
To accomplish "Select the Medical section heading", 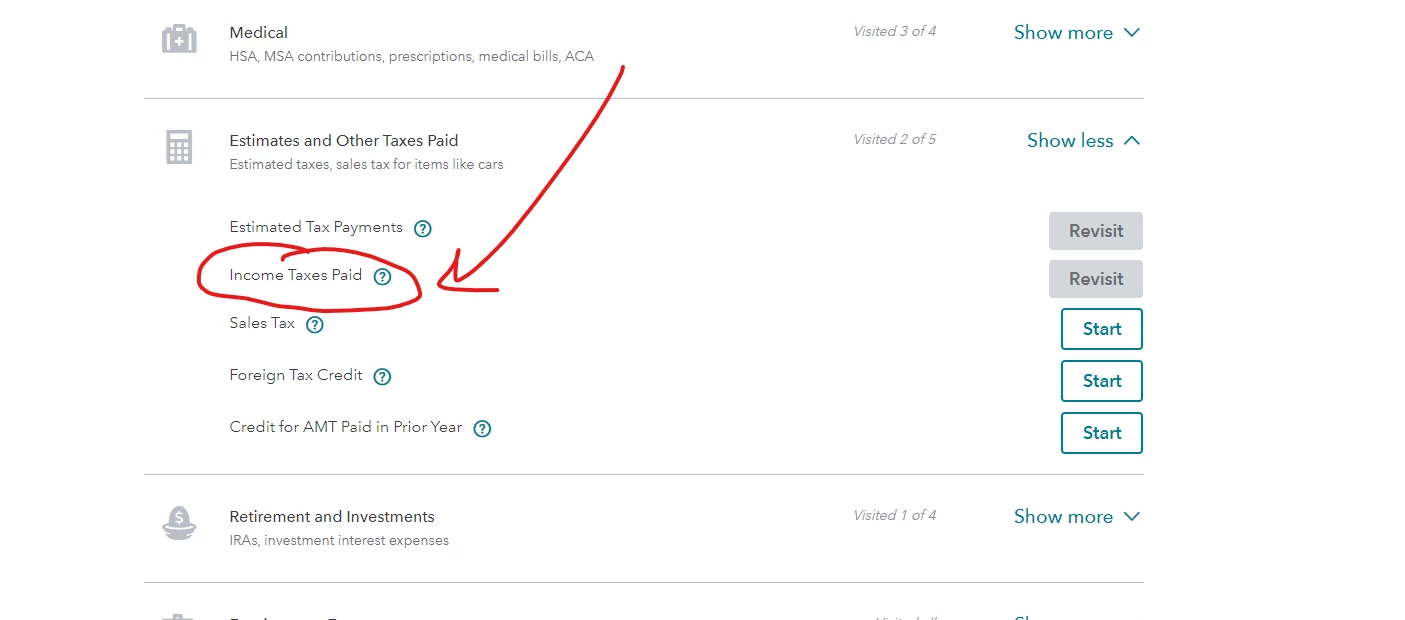I will click(x=259, y=32).
